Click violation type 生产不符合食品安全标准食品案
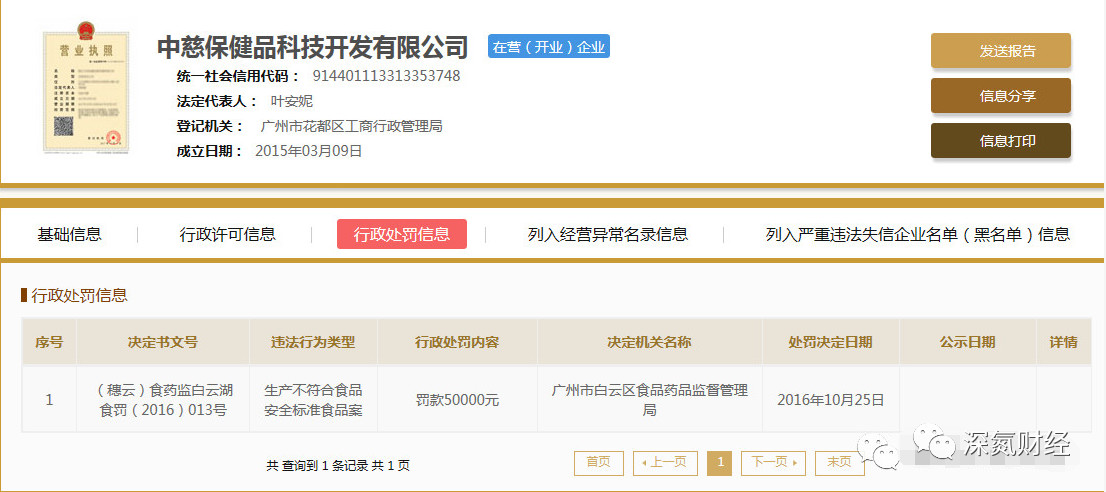1106x492 pixels. [313, 400]
